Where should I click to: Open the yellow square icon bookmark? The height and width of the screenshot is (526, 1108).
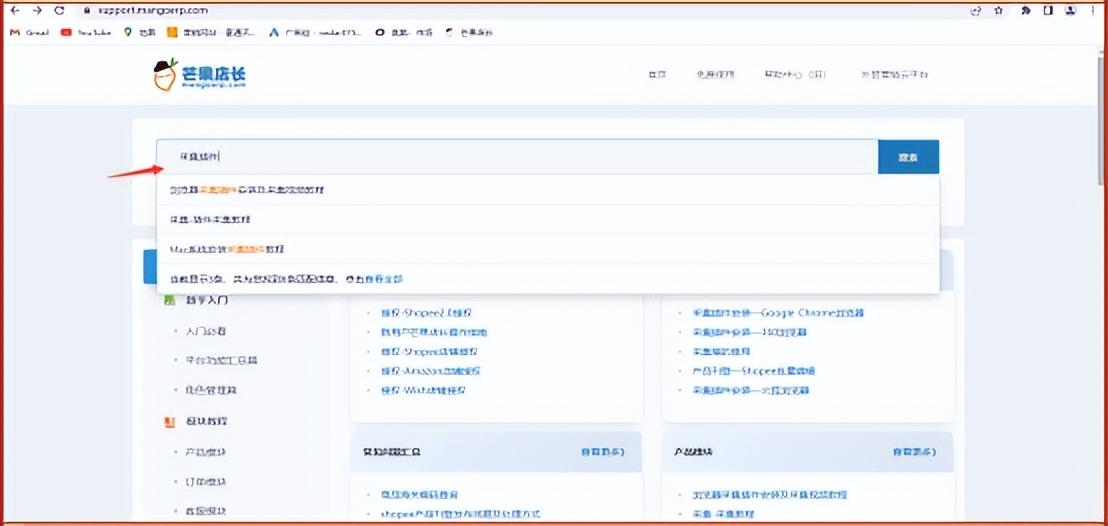(x=211, y=33)
